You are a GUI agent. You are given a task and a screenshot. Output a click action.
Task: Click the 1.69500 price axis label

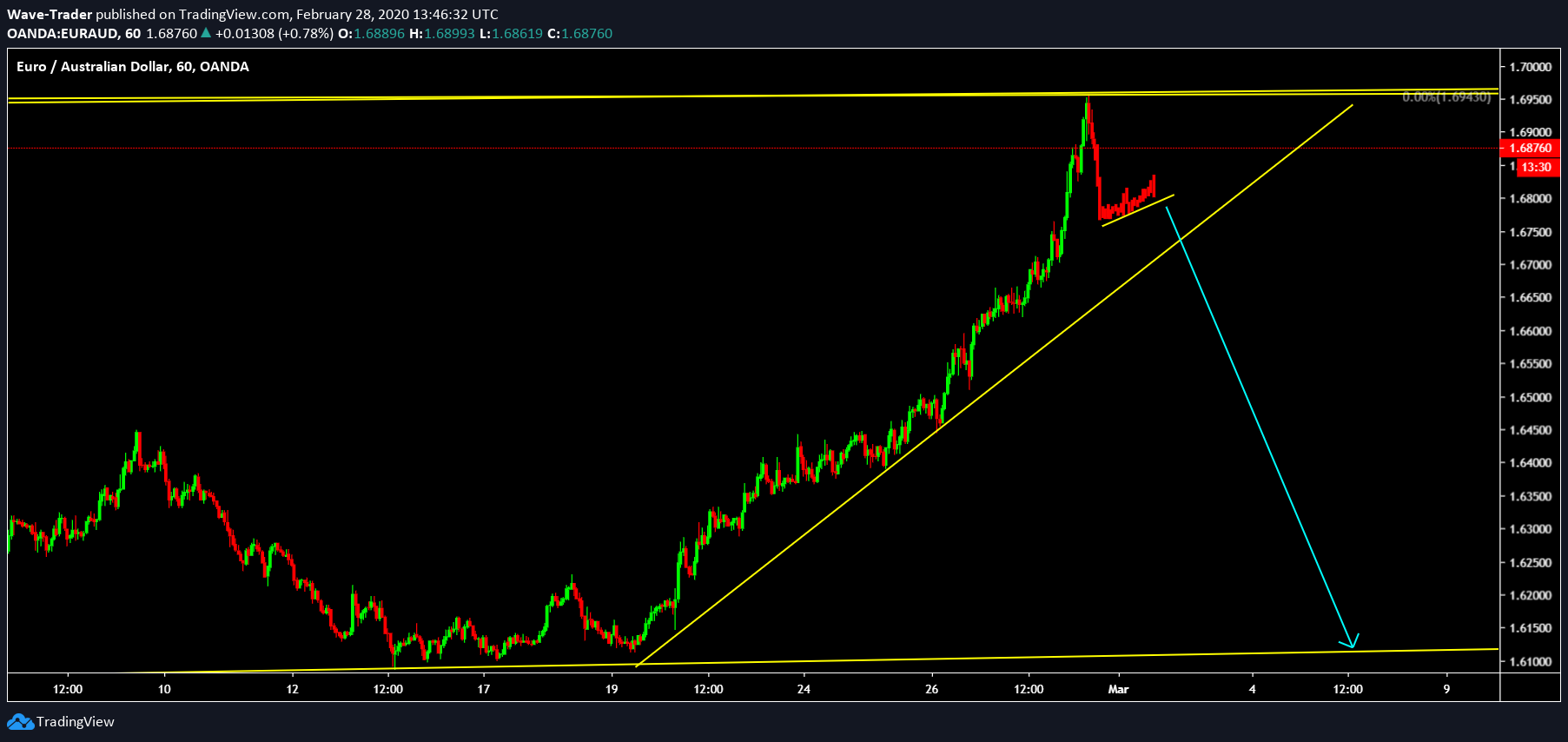click(1531, 100)
